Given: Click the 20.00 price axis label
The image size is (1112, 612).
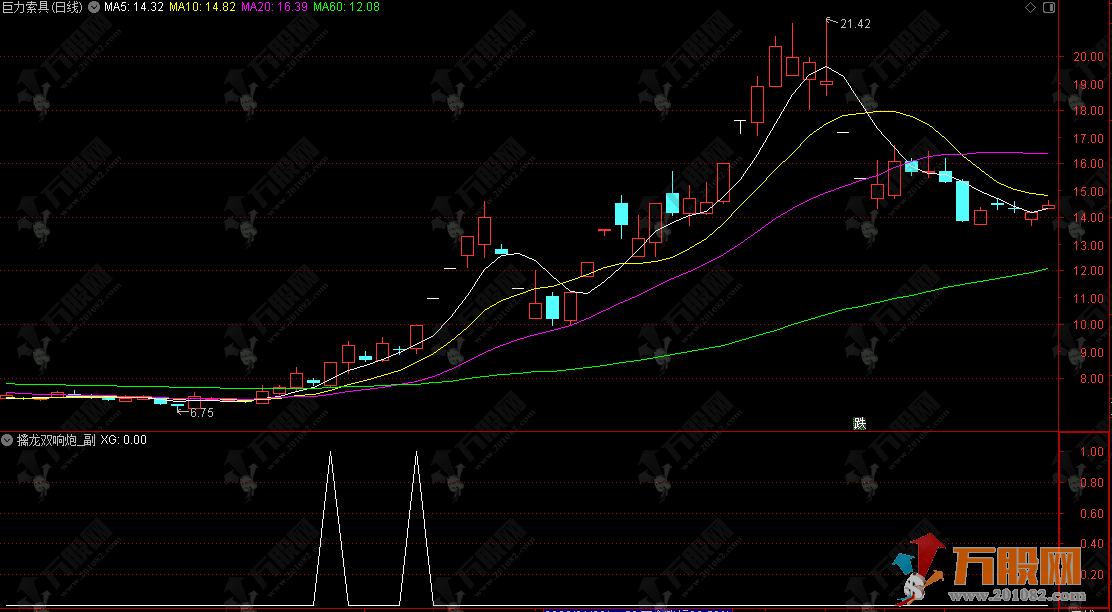Looking at the screenshot, I should tap(1087, 57).
